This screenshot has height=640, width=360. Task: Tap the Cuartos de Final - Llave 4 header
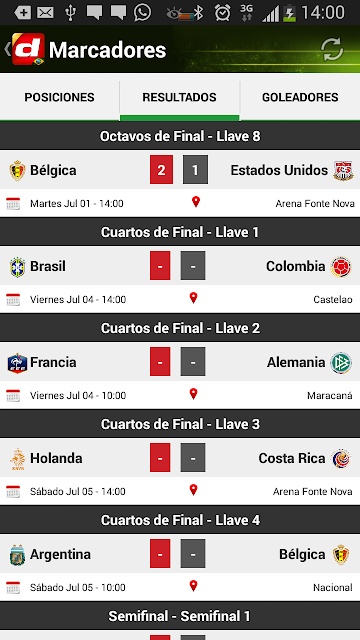tap(180, 520)
